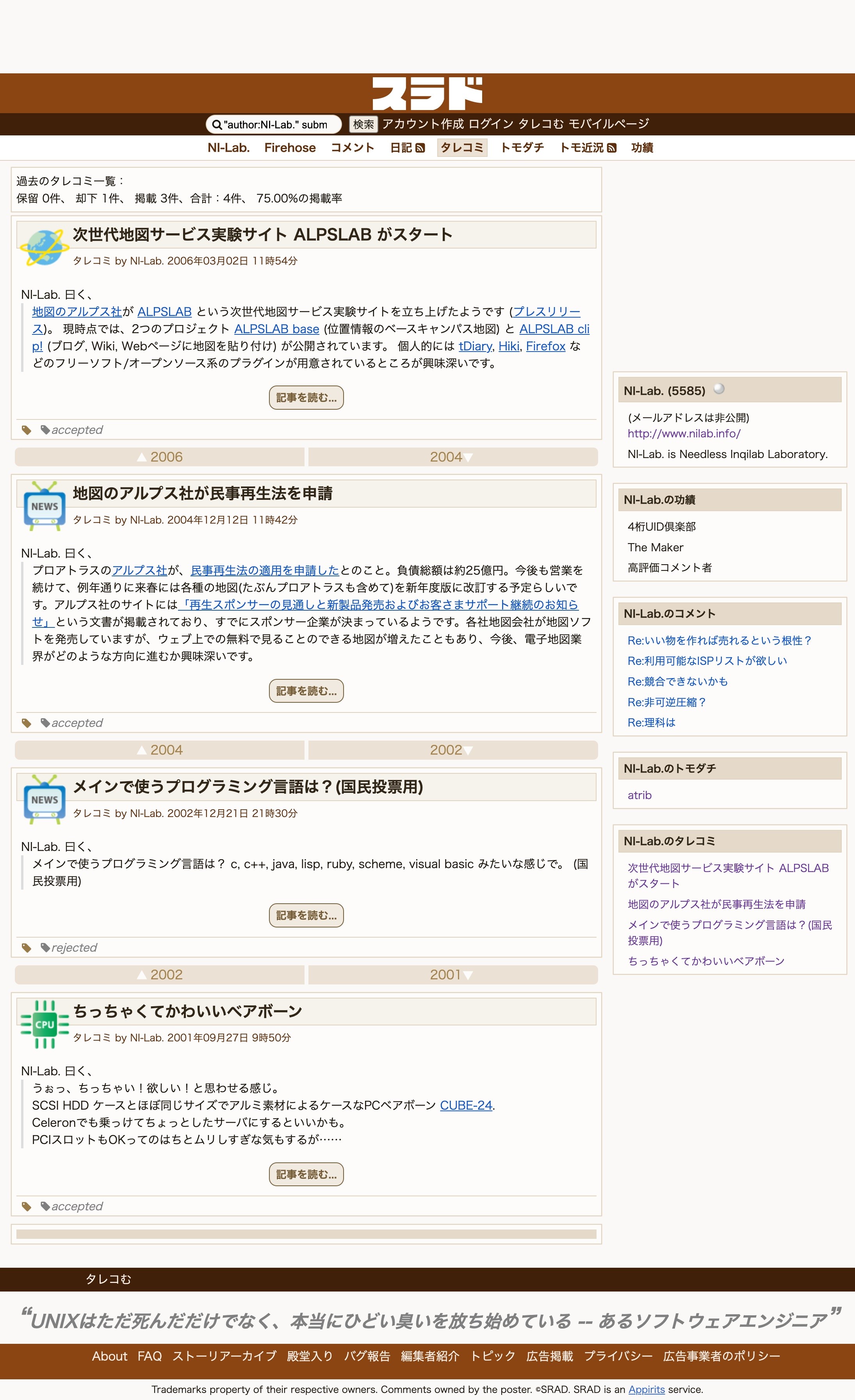Viewport: 855px width, 1400px height.
Task: Click the magnifier icon in search box
Action: (x=217, y=124)
